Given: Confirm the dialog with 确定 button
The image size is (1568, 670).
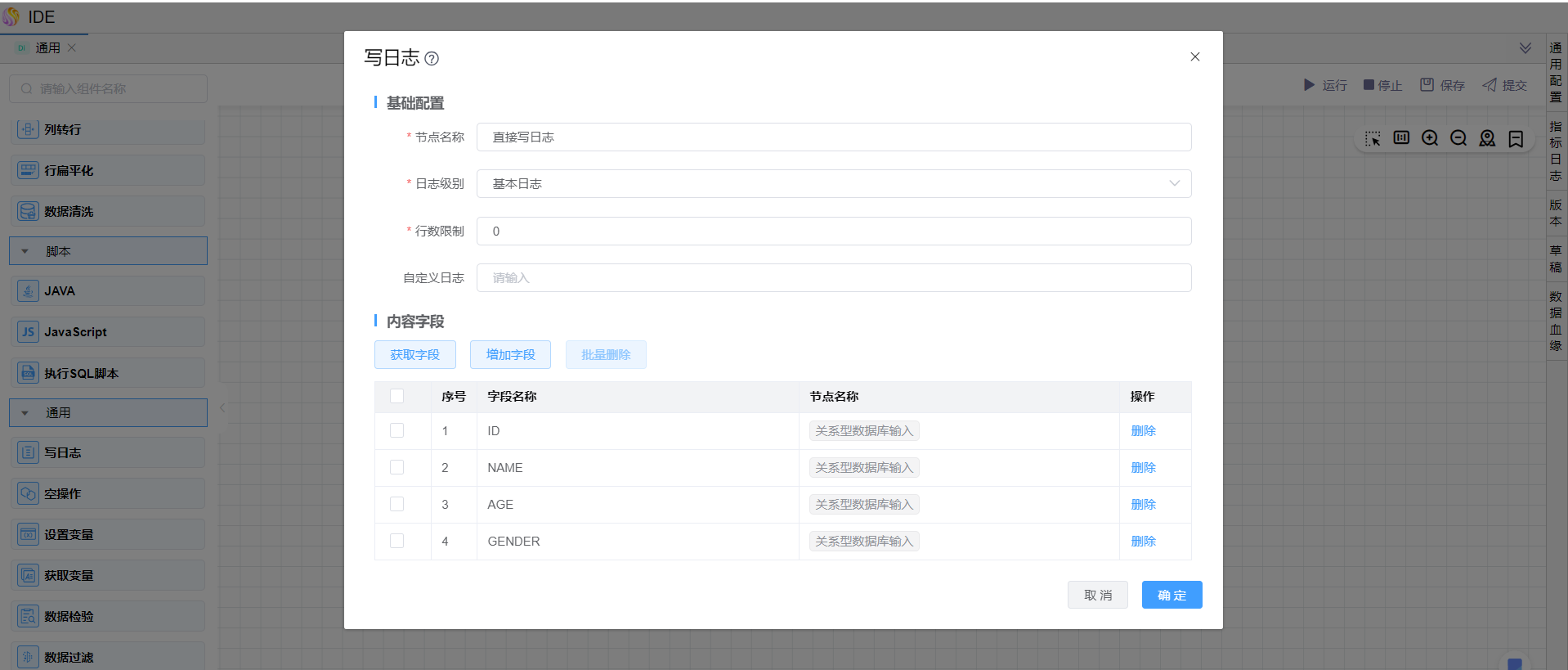Looking at the screenshot, I should (x=1172, y=596).
